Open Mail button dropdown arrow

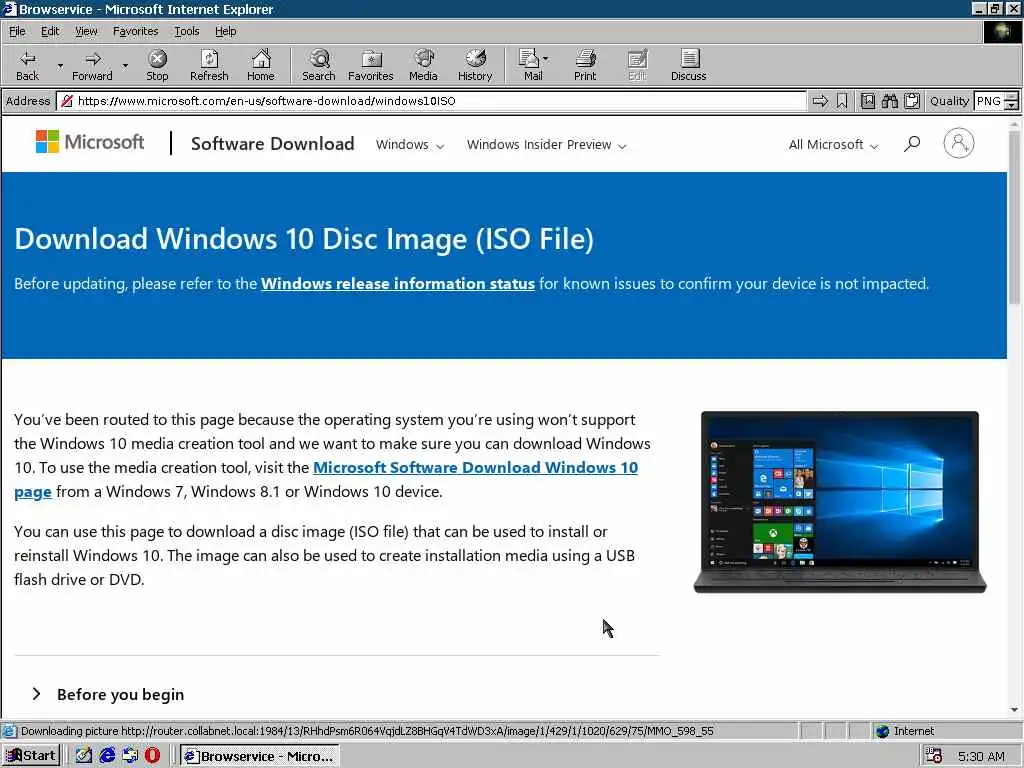click(x=545, y=59)
